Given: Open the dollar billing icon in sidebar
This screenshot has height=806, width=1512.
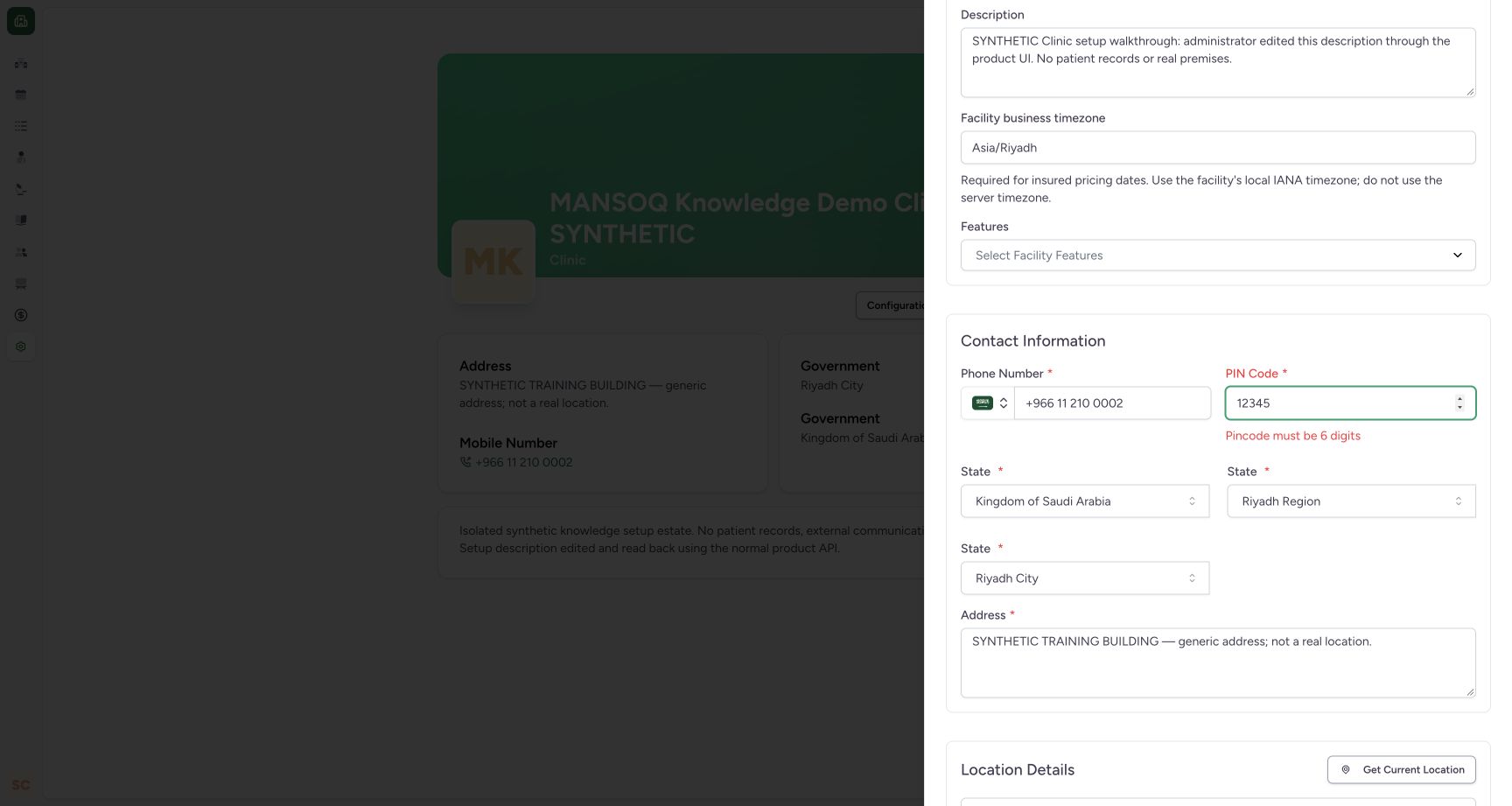Looking at the screenshot, I should pos(21,315).
